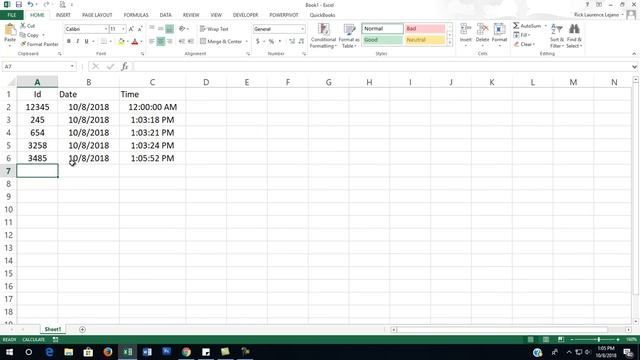This screenshot has width=640, height=360.
Task: Open the FILE tab
Action: tap(12, 15)
